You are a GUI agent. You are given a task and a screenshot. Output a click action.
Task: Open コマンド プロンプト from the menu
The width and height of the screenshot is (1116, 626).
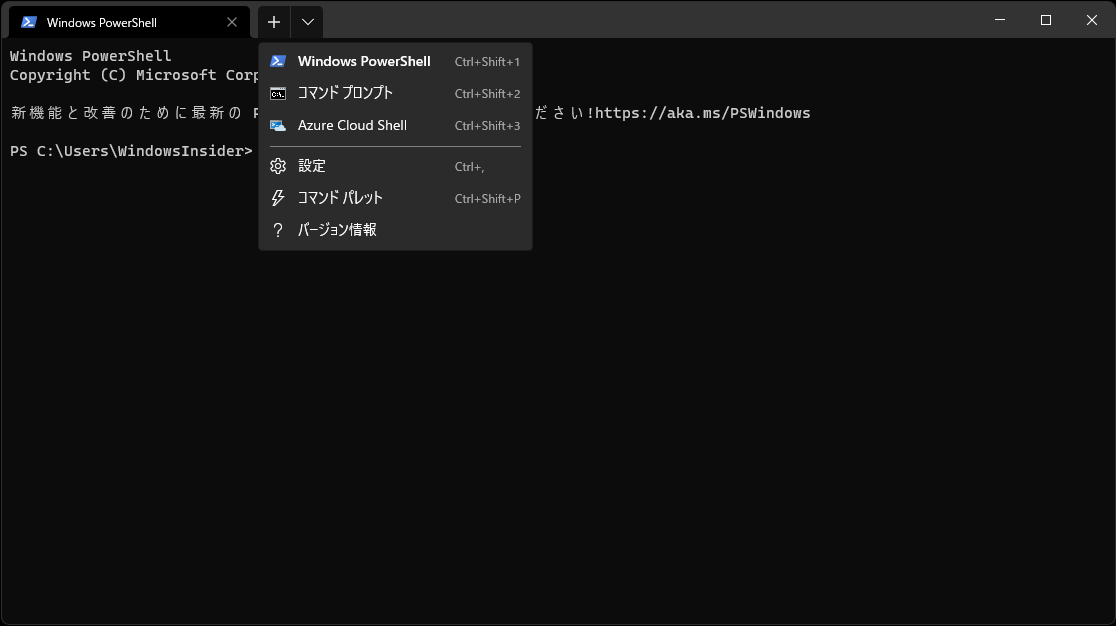click(x=395, y=93)
